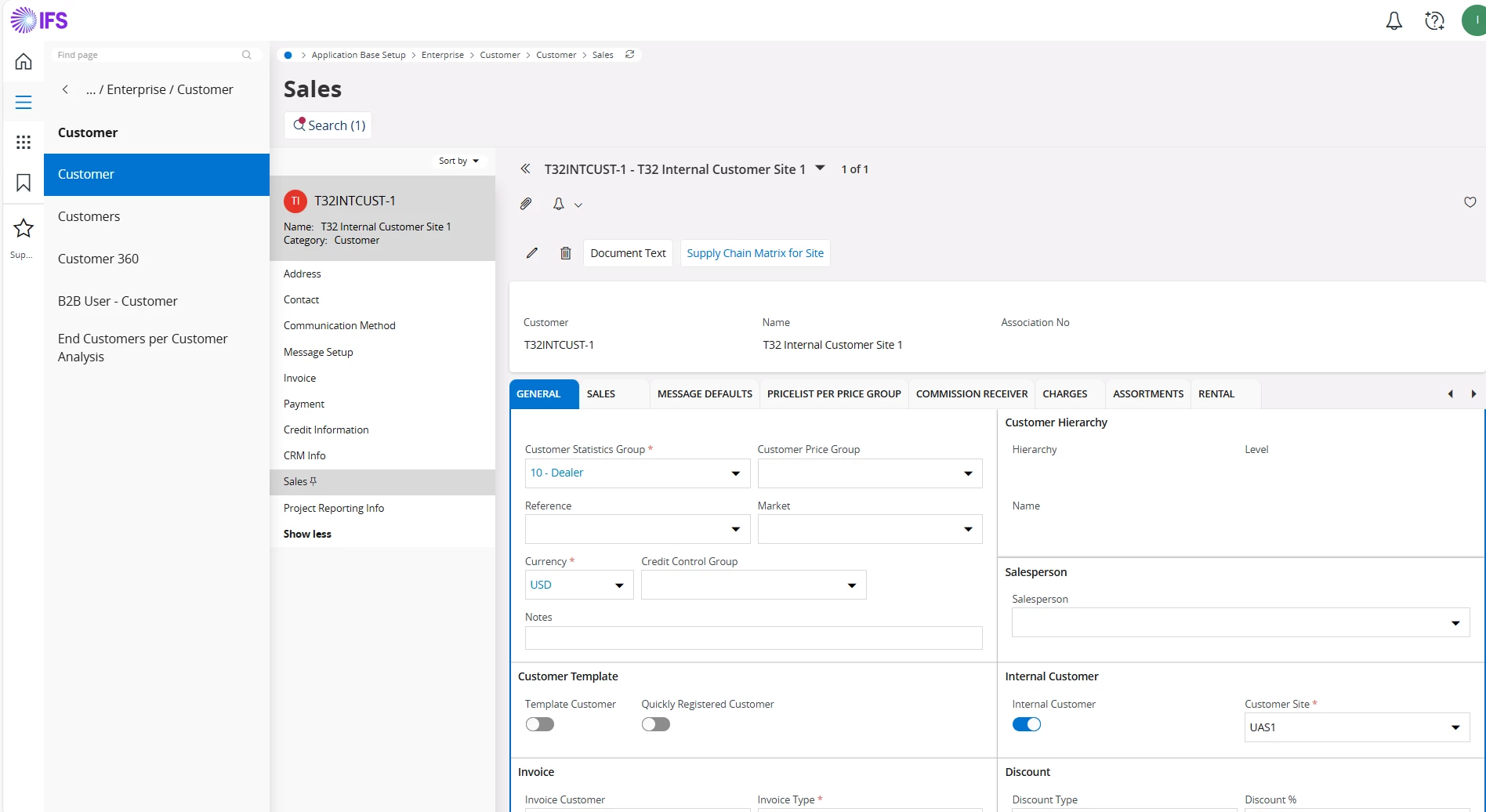1486x812 pixels.
Task: Collapse record list with double chevron
Action: point(525,169)
